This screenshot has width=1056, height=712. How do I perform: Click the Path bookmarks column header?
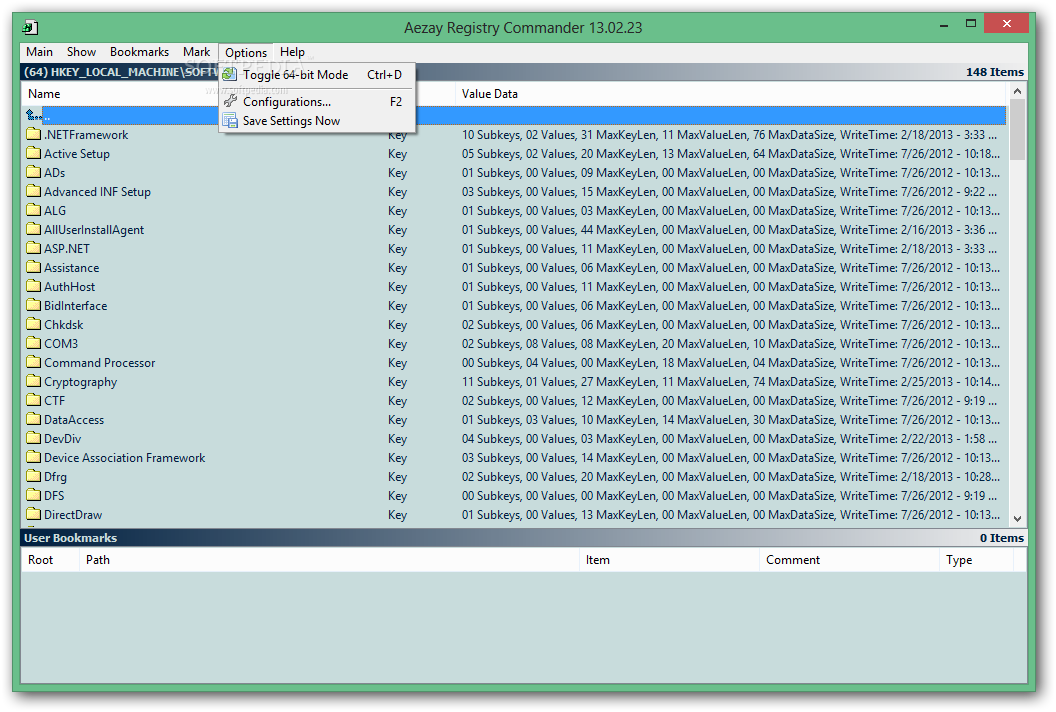(329, 560)
